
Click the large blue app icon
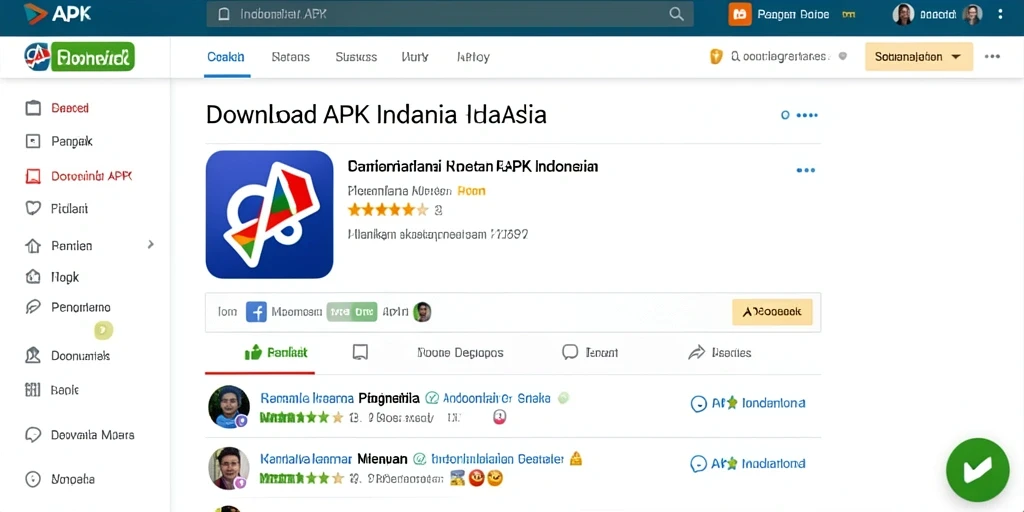pyautogui.click(x=270, y=214)
